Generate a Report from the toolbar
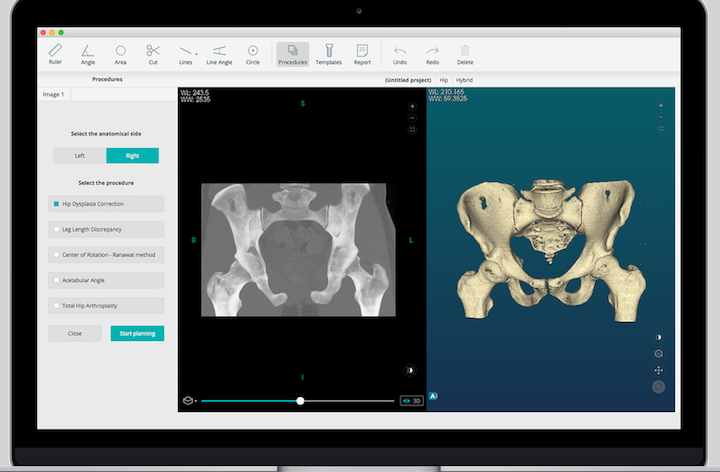 tap(362, 53)
